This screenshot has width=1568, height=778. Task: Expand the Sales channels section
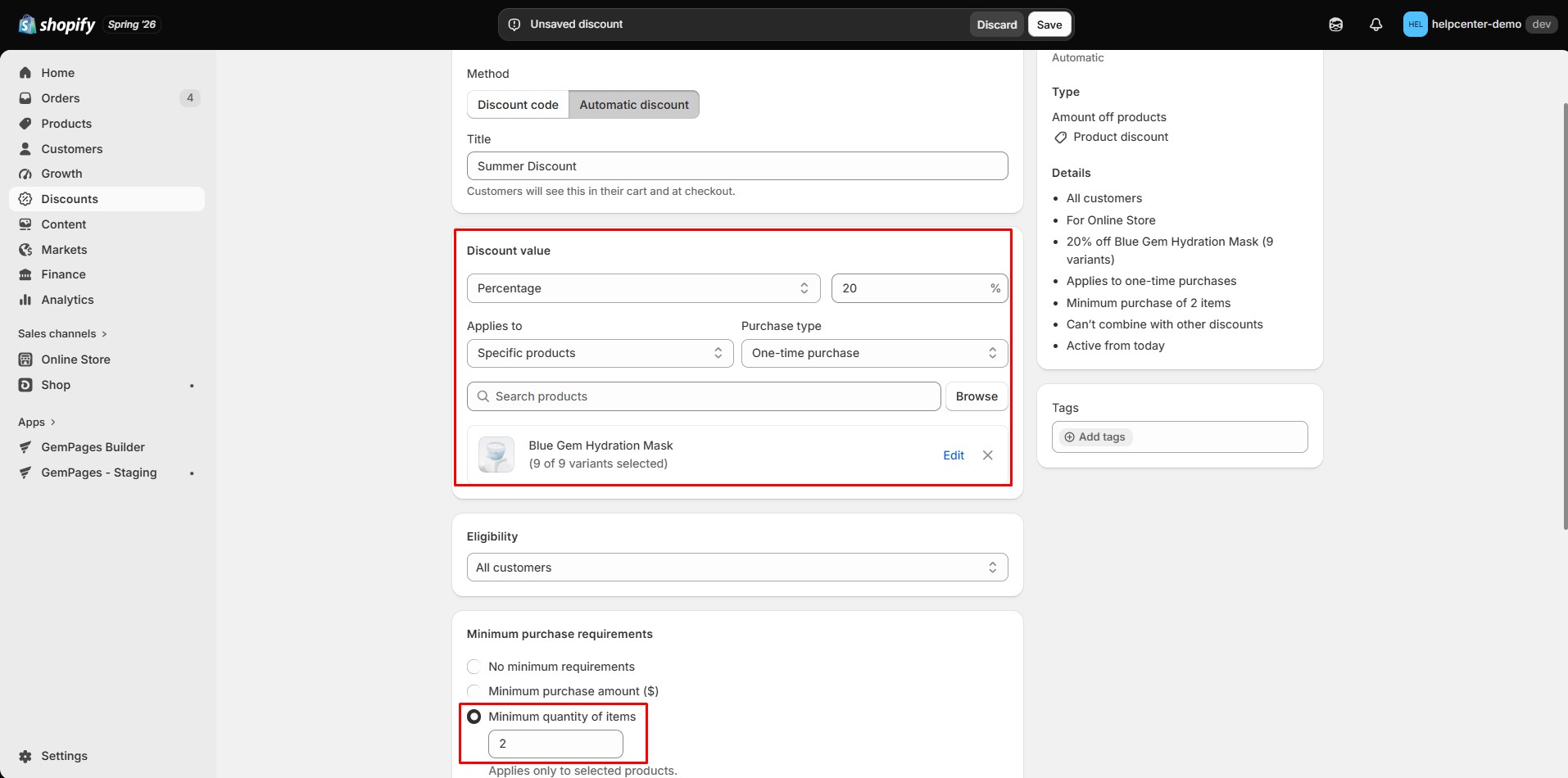(63, 334)
